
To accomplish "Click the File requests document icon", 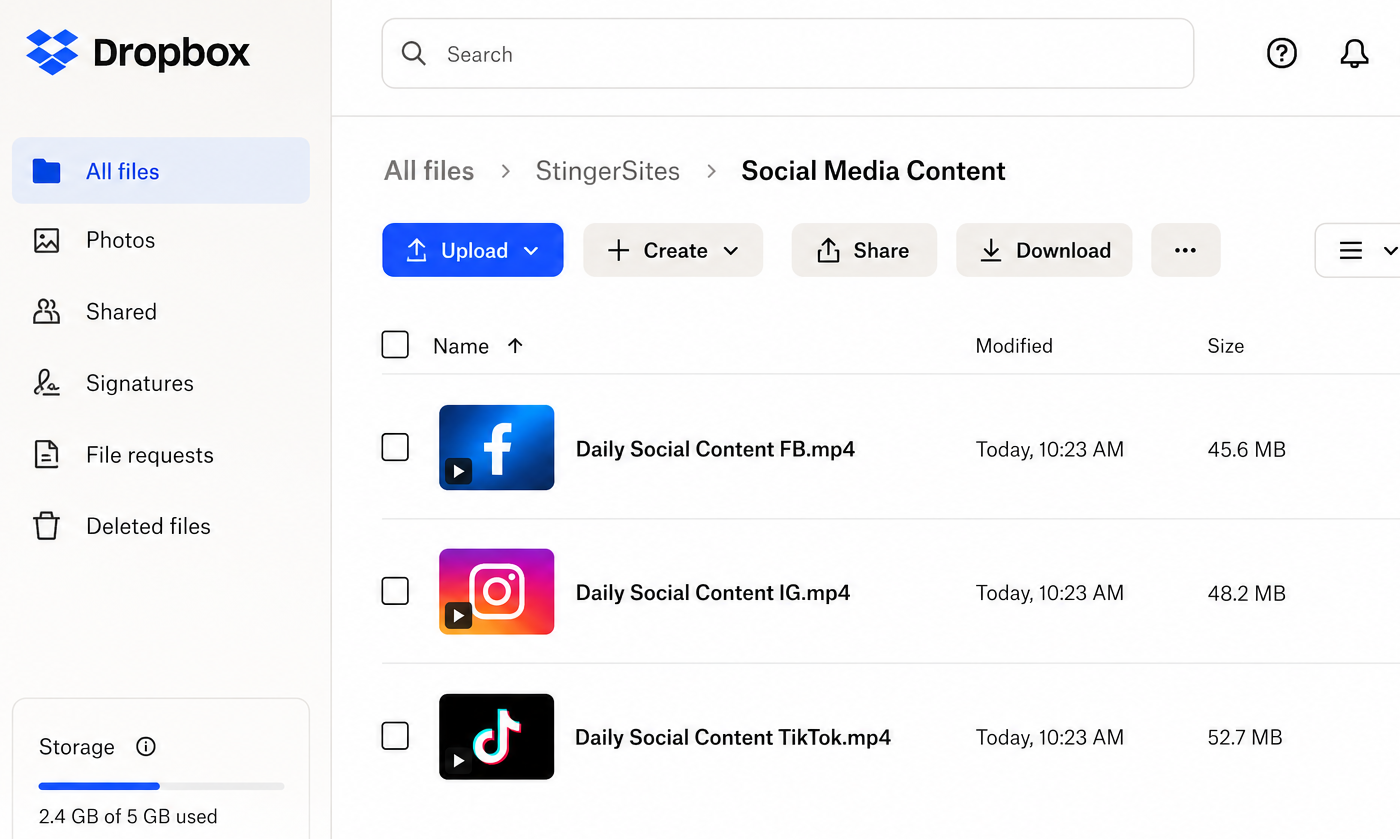I will pos(46,454).
